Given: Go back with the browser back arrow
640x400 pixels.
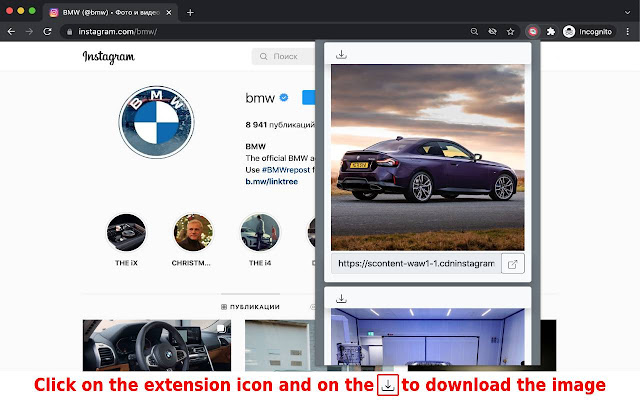Looking at the screenshot, I should coord(11,31).
